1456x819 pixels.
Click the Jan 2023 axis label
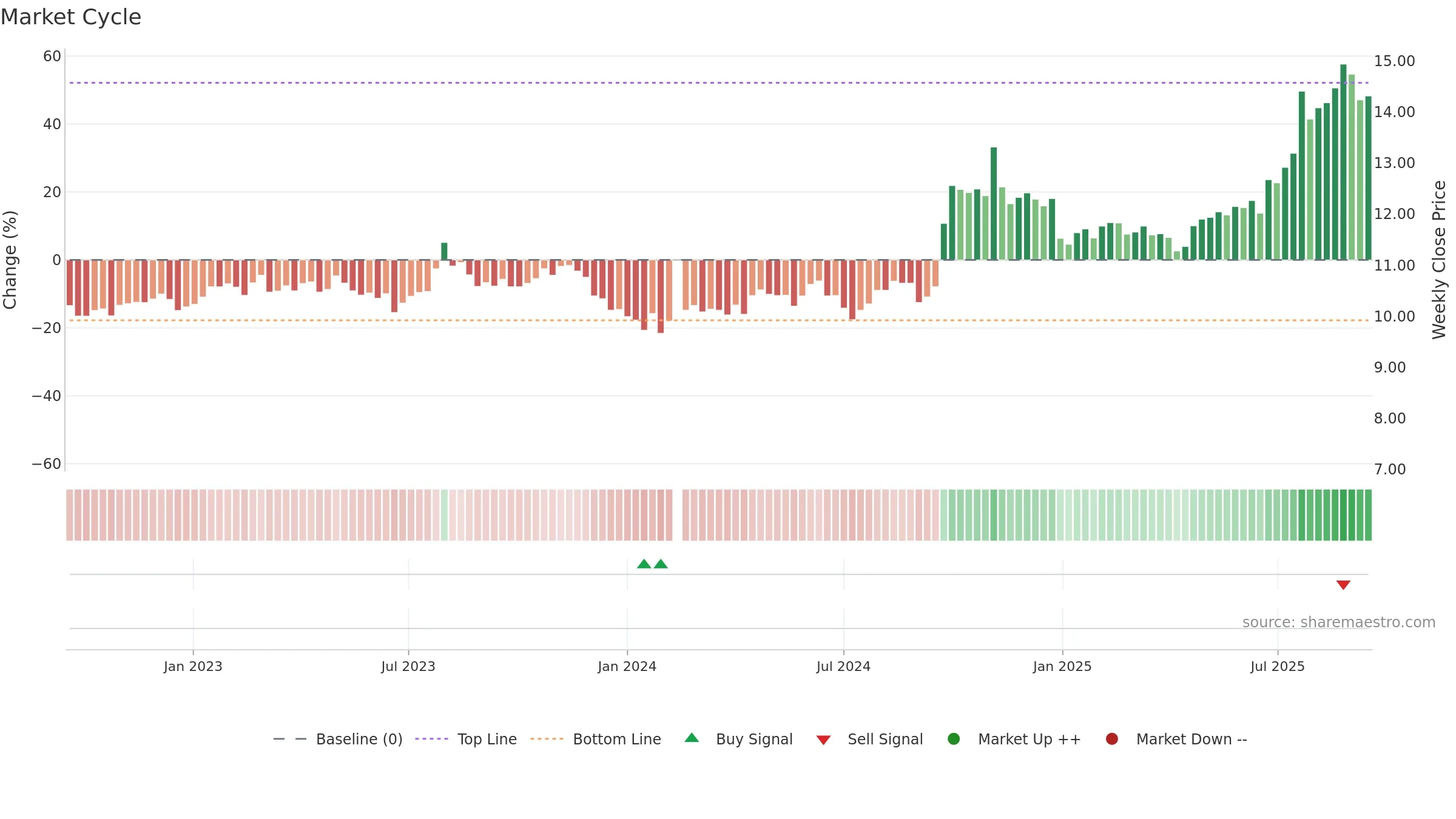coord(193,667)
